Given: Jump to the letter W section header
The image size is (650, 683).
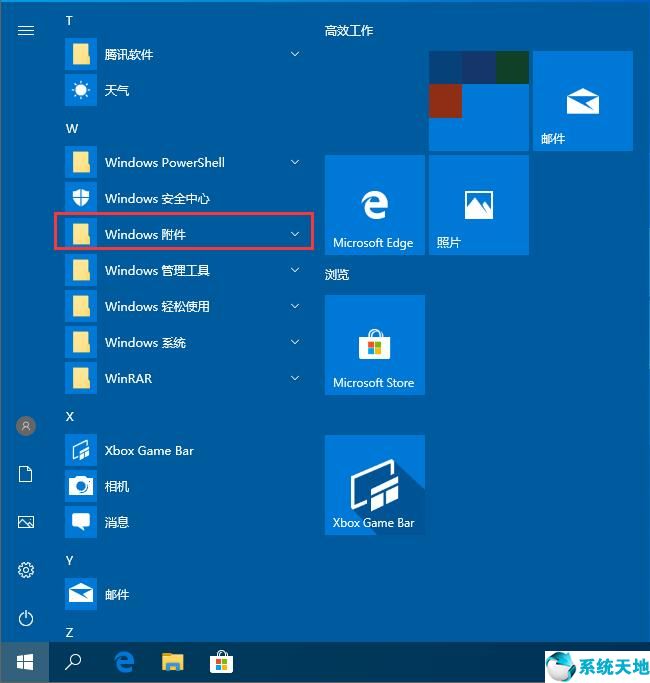Looking at the screenshot, I should 72,129.
